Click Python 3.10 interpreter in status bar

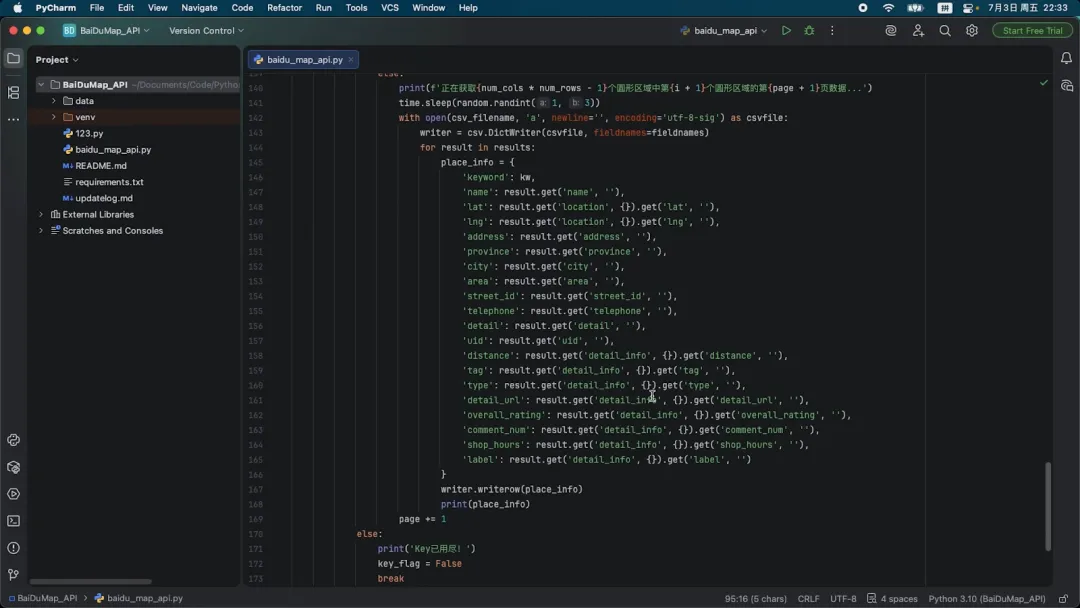pos(986,598)
